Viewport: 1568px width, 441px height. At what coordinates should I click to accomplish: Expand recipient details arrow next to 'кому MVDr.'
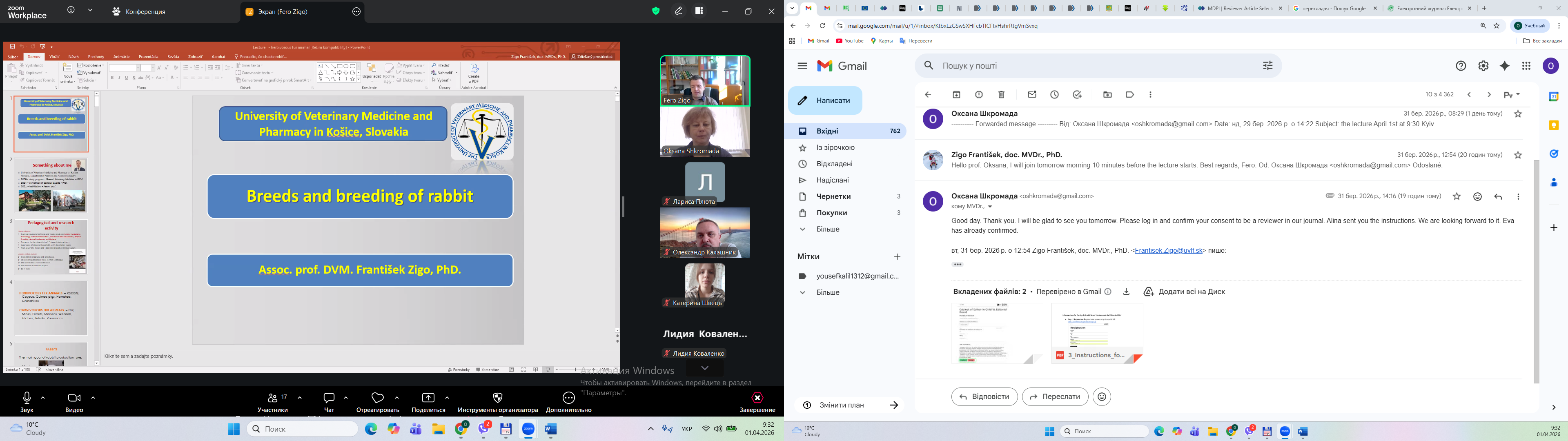tap(990, 207)
